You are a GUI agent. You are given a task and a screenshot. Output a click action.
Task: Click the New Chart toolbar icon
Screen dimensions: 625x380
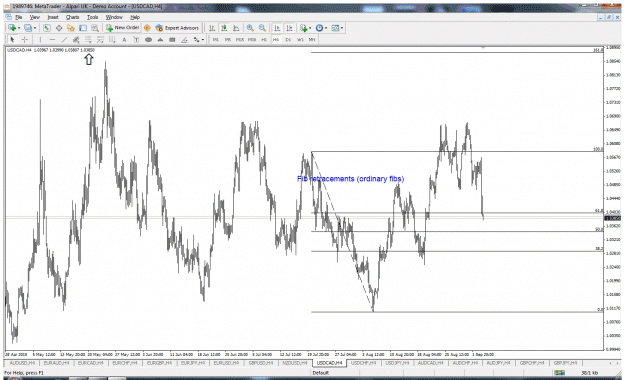click(x=11, y=28)
